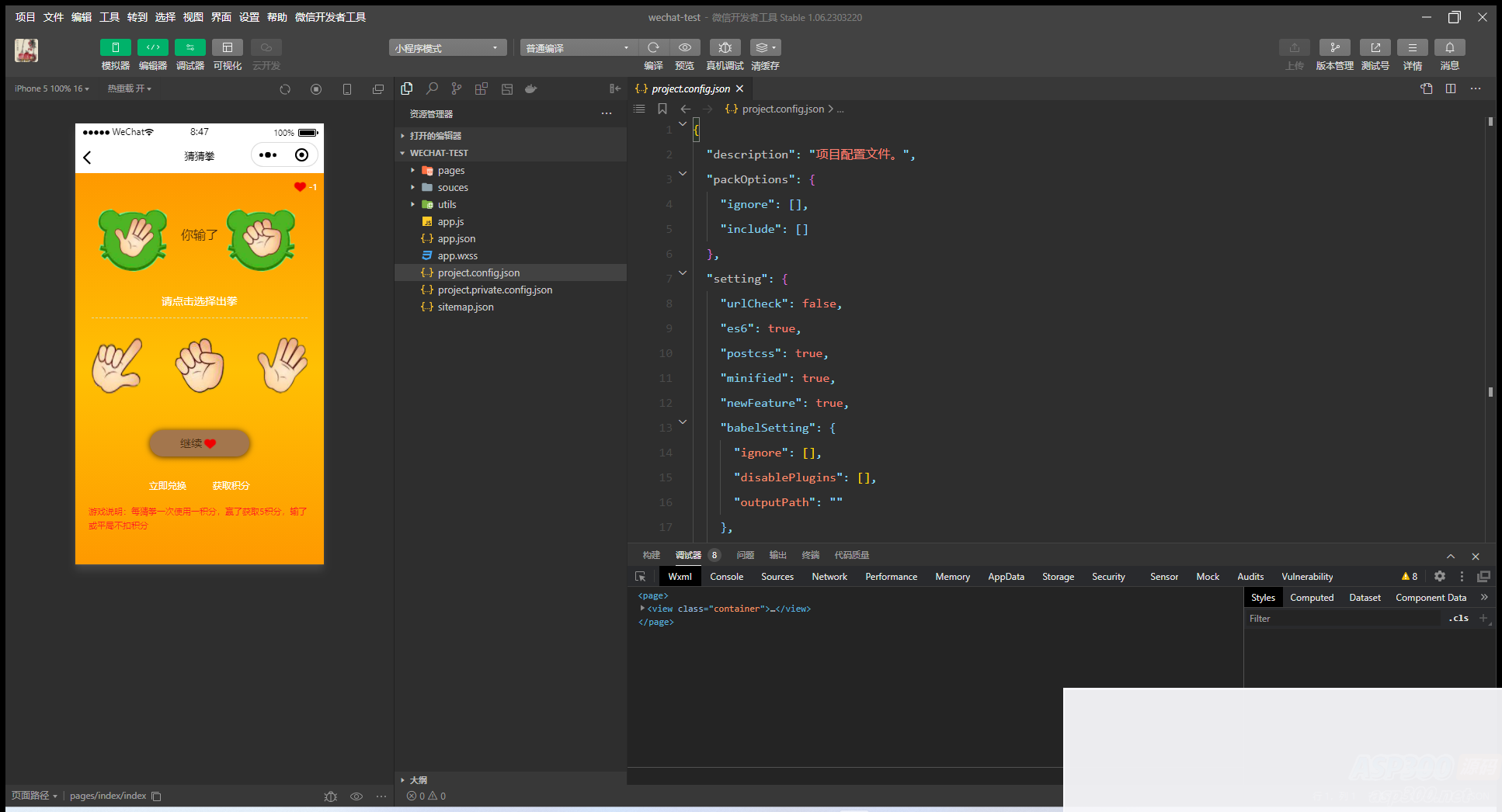Open real device debugging bug icon
1502x812 pixels.
(x=725, y=48)
